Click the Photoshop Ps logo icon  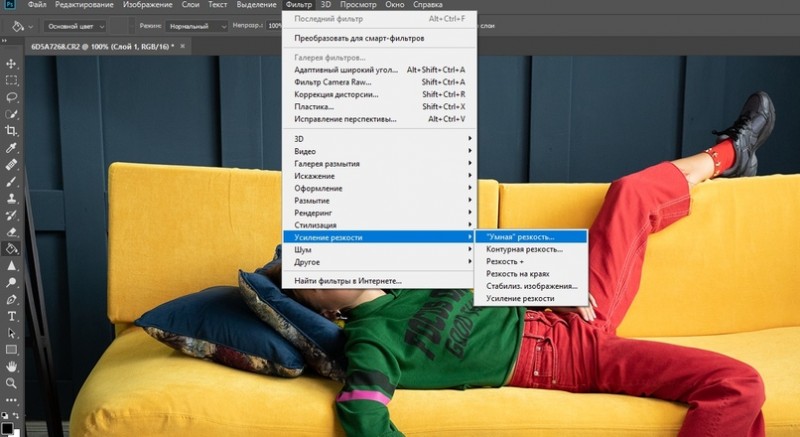click(x=9, y=5)
